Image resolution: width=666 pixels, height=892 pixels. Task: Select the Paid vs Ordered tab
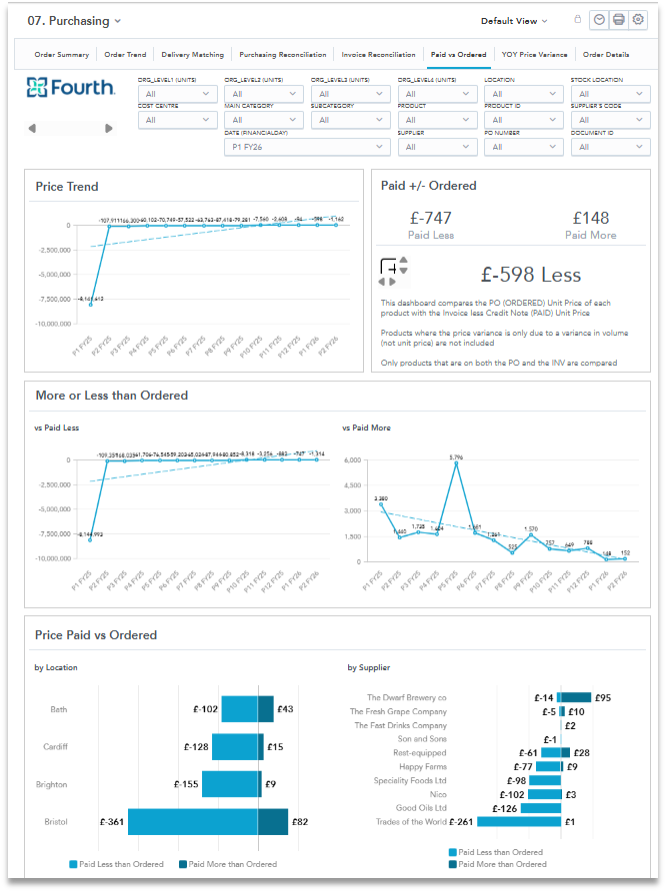(x=458, y=55)
